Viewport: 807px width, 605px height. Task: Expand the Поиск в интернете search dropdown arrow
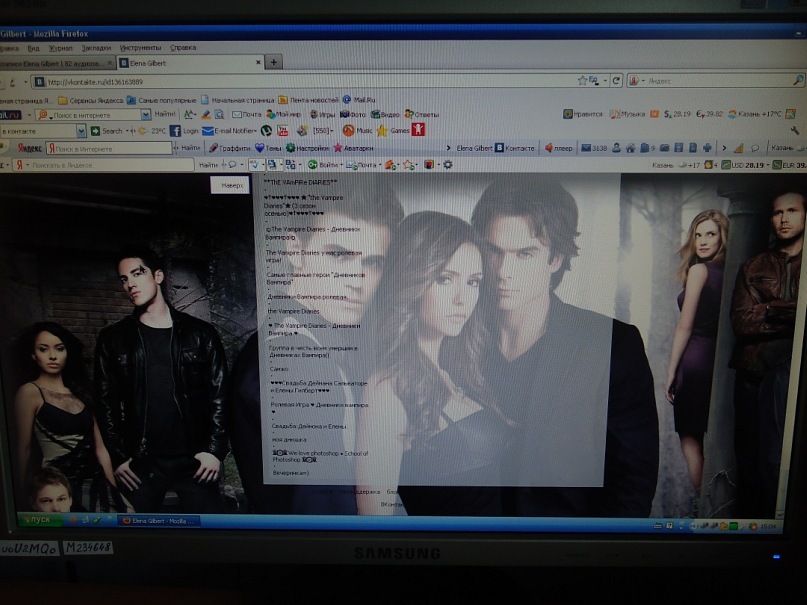146,114
